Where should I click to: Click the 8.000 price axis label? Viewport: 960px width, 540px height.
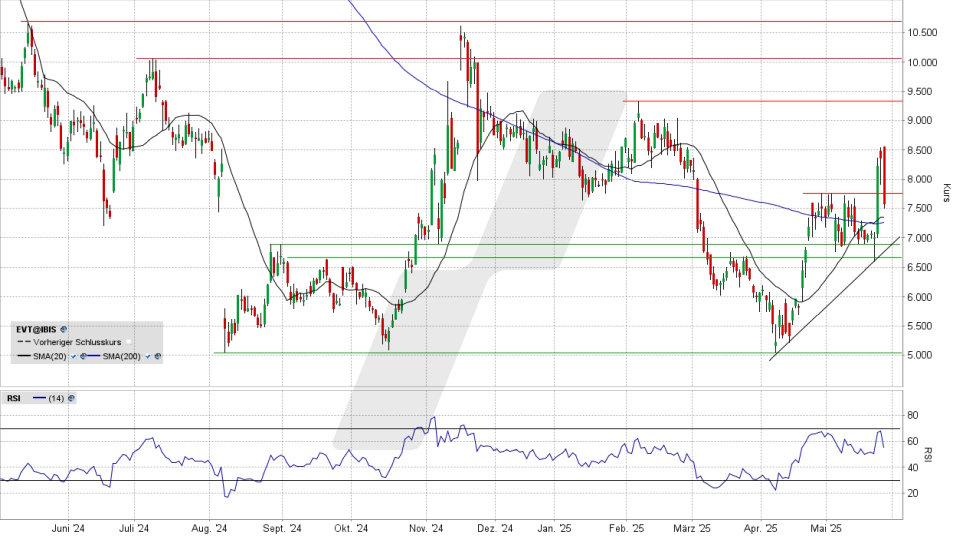click(x=922, y=179)
